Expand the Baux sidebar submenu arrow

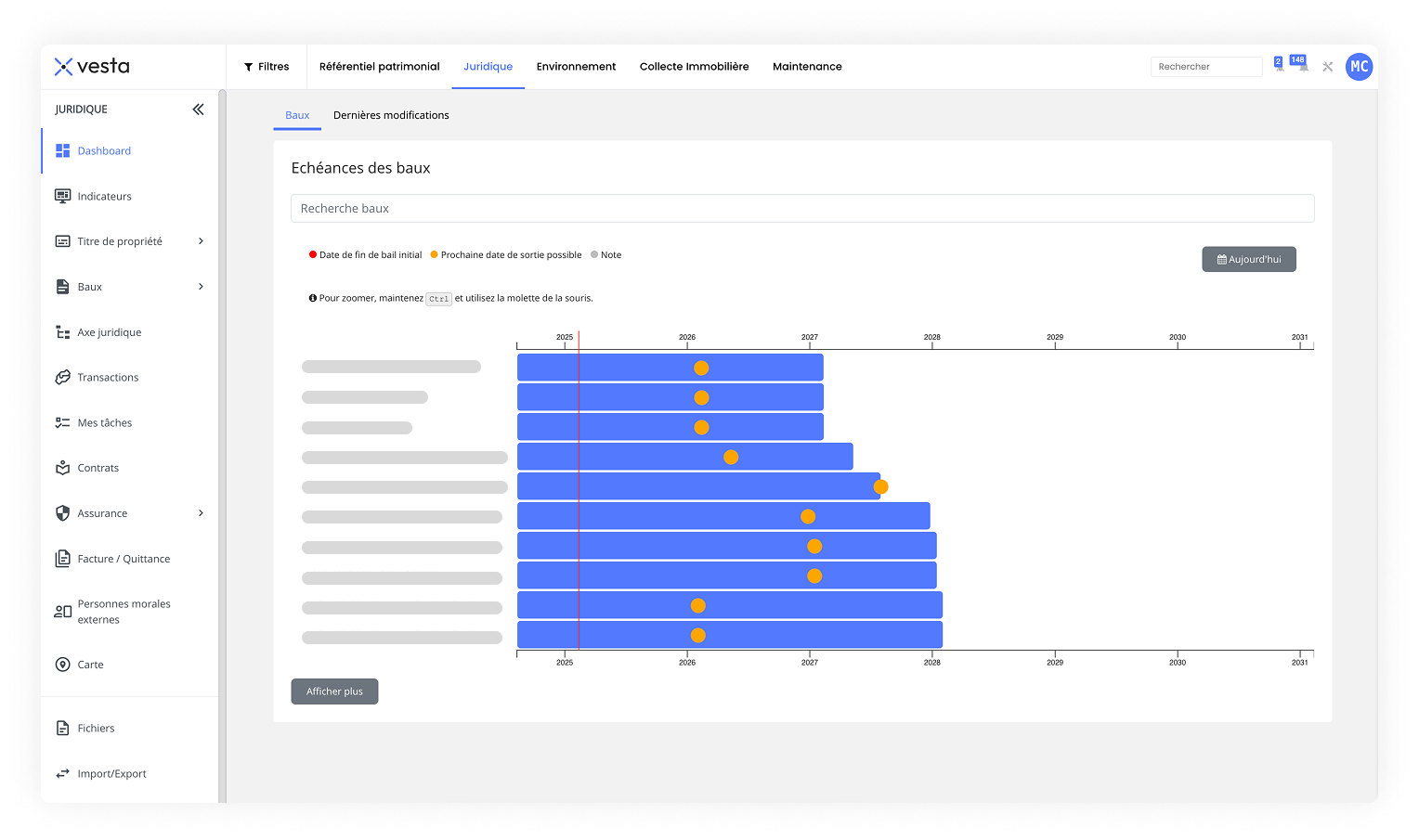point(201,287)
